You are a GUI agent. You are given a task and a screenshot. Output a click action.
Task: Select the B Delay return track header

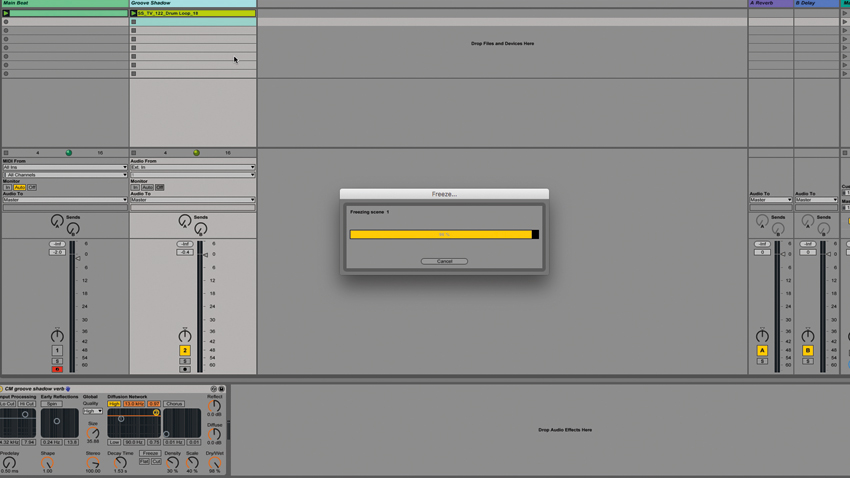click(816, 3)
